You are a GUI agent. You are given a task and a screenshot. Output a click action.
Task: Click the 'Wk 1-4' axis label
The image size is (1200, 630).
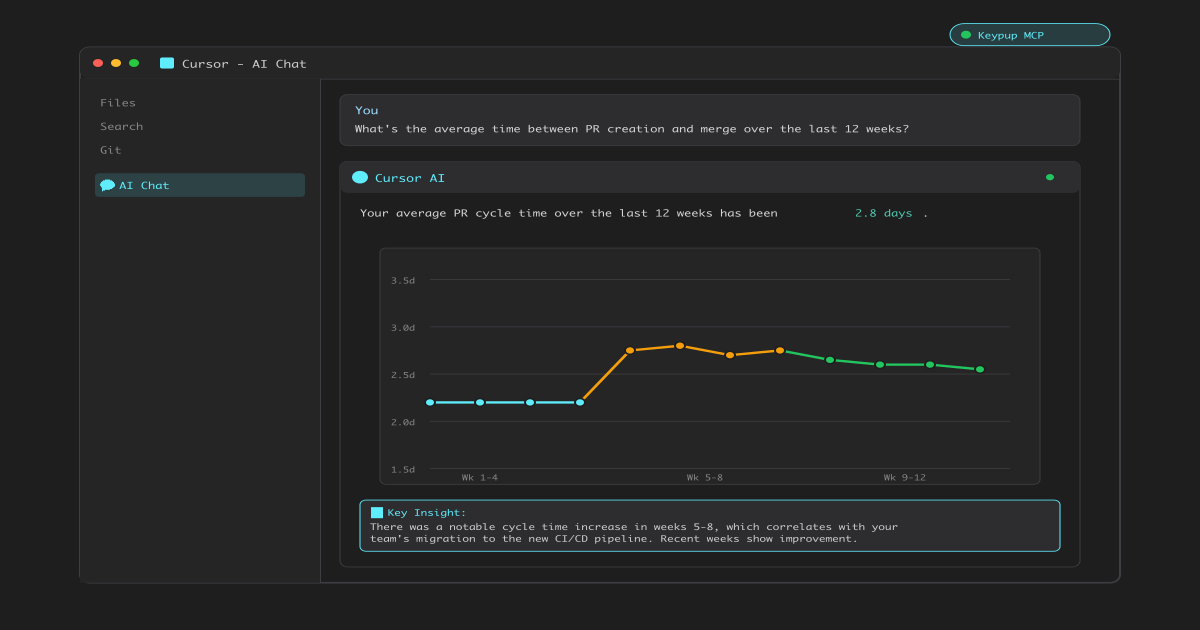pos(480,477)
